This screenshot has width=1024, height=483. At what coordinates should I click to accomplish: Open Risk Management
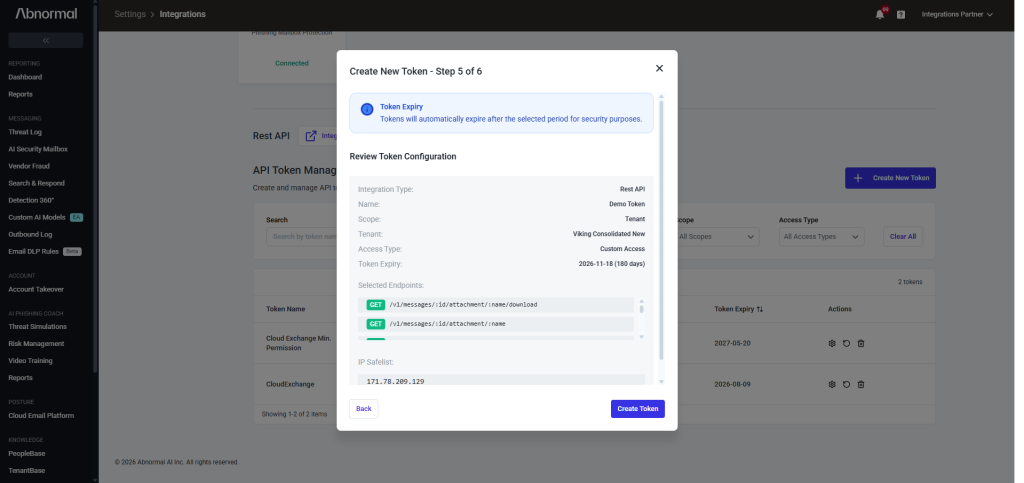tap(36, 343)
